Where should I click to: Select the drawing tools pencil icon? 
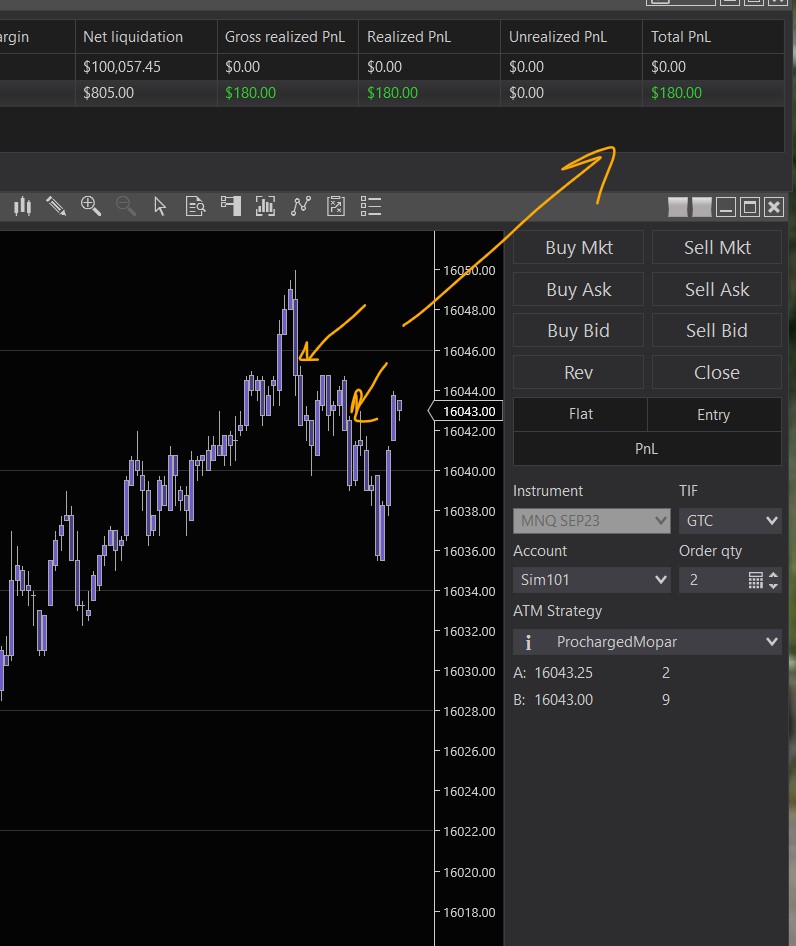56,207
